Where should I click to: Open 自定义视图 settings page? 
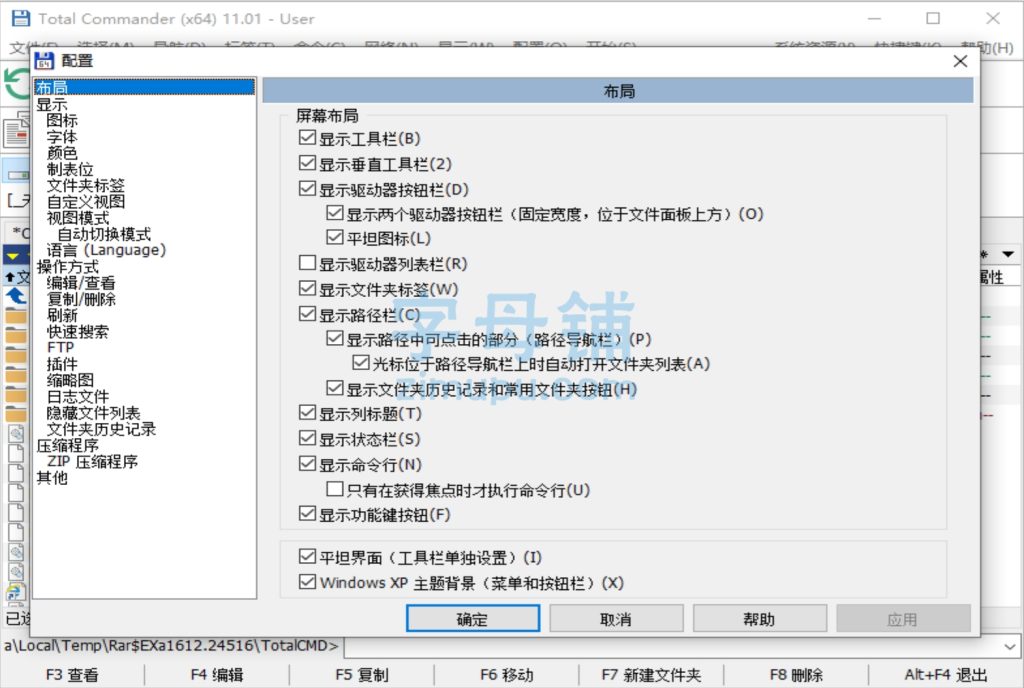click(86, 202)
